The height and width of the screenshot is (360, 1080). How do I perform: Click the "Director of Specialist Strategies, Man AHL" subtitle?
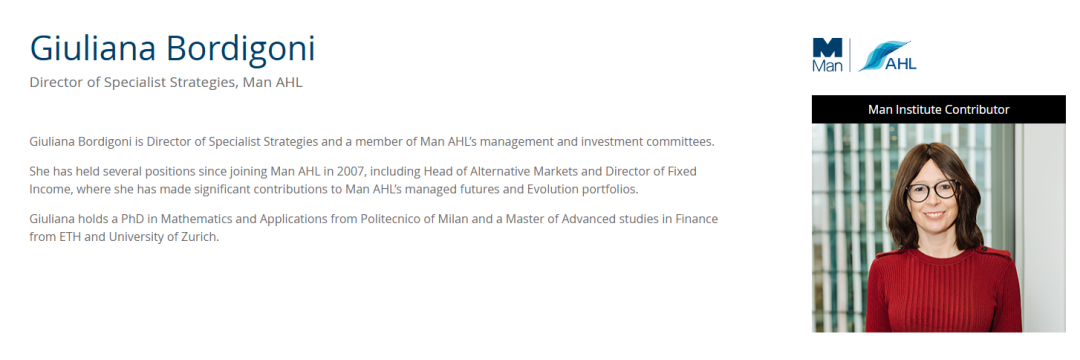166,83
